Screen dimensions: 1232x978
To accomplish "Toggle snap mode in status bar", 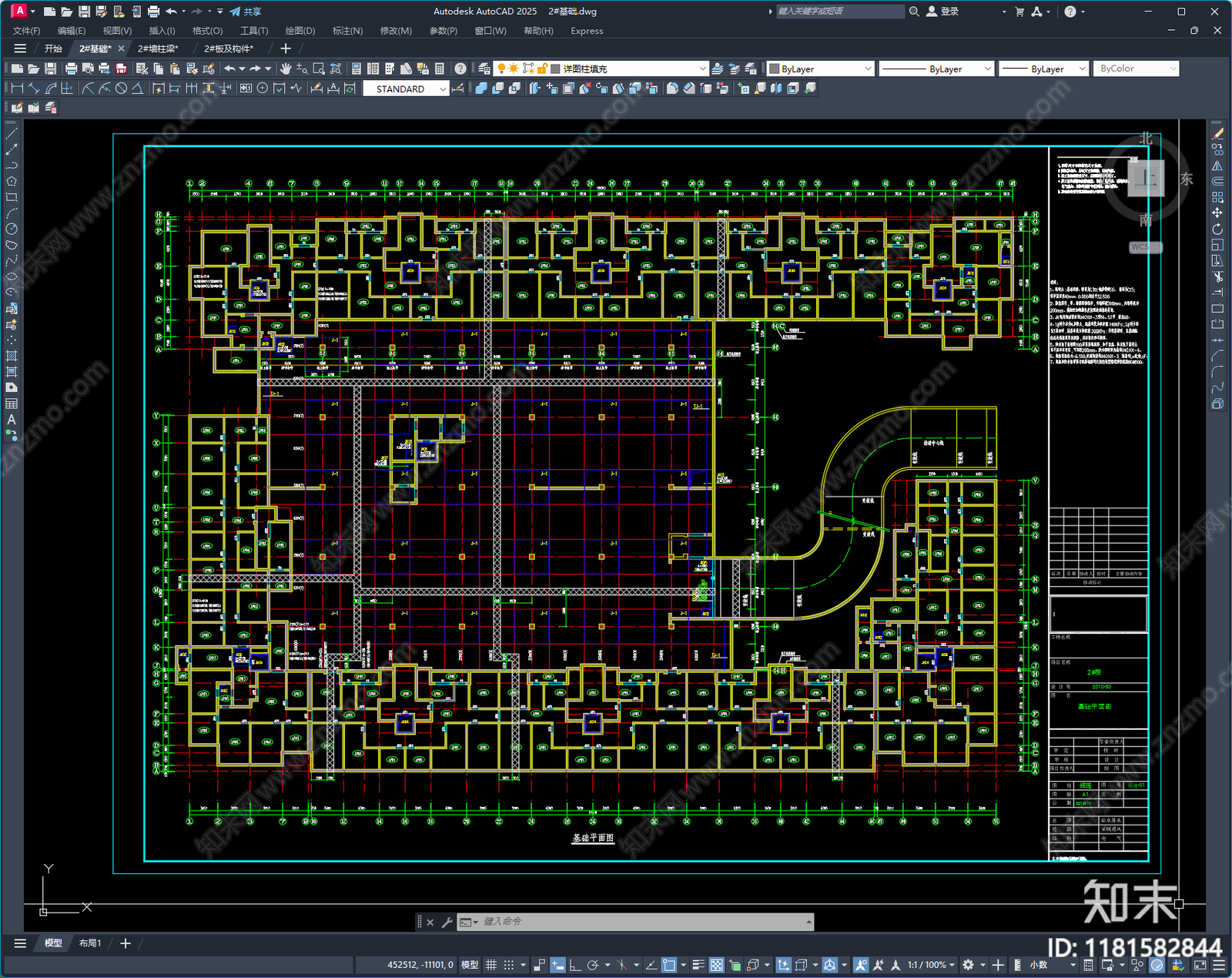I will tap(509, 965).
